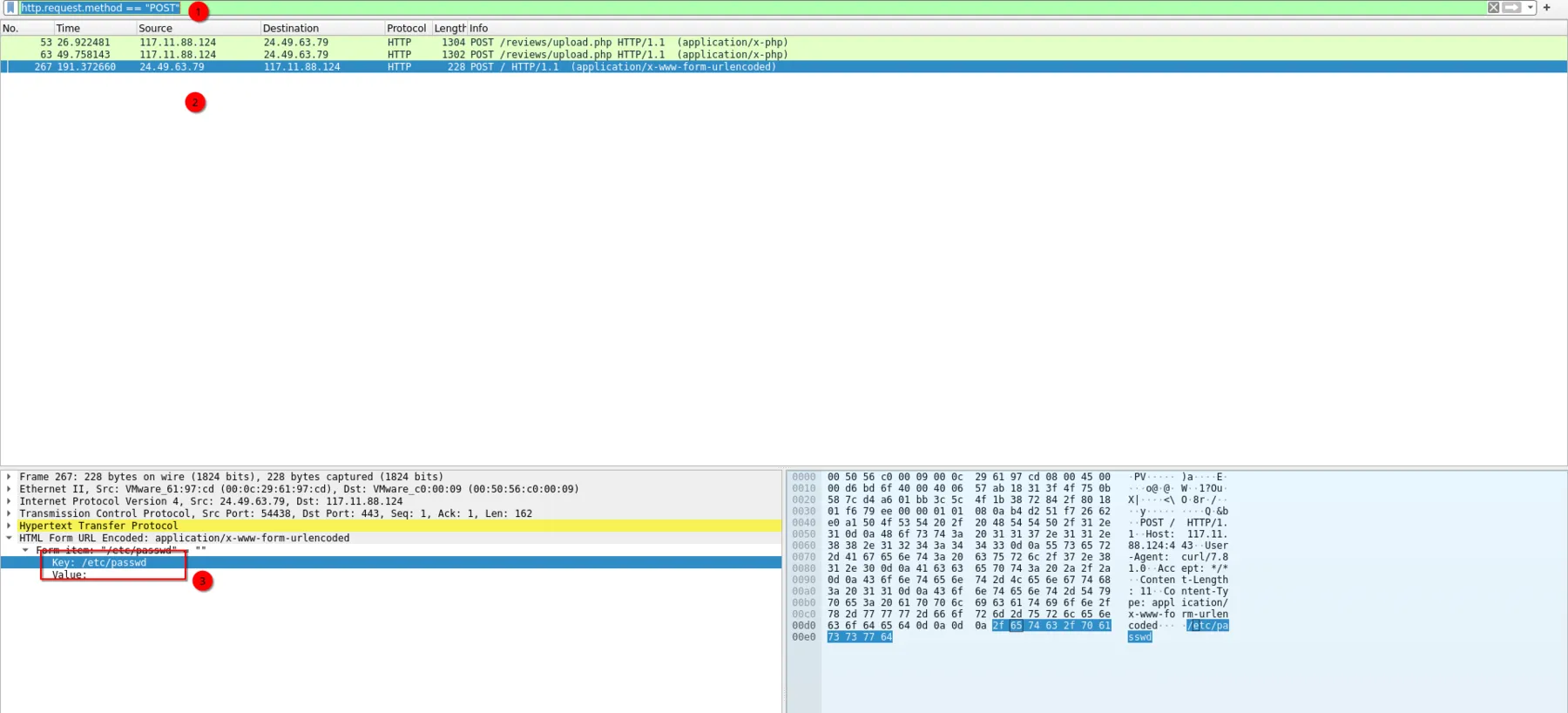
Task: Select packet number 53 POST upload.php
Action: pyautogui.click(x=784, y=42)
